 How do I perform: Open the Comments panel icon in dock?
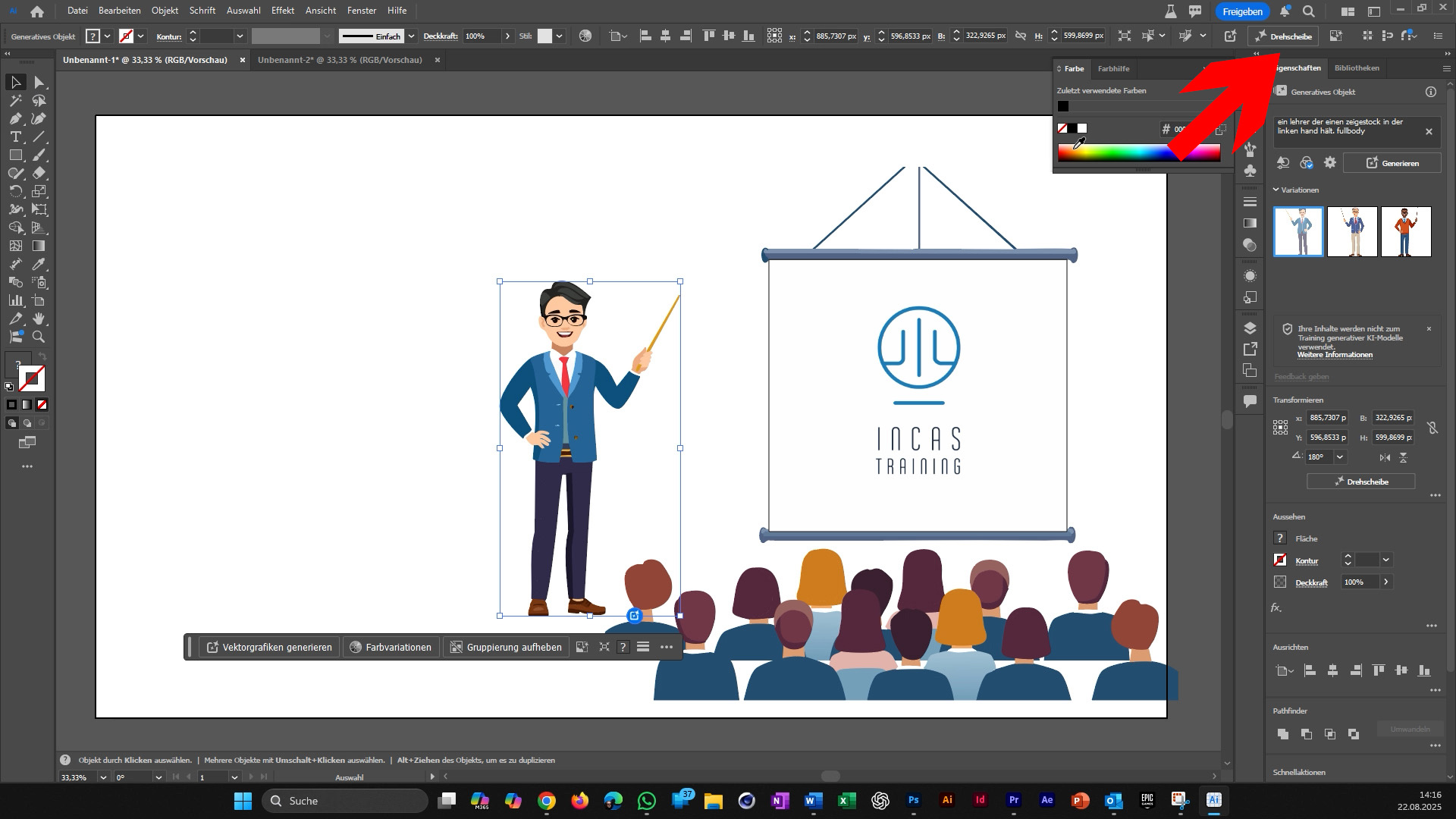pos(1250,400)
